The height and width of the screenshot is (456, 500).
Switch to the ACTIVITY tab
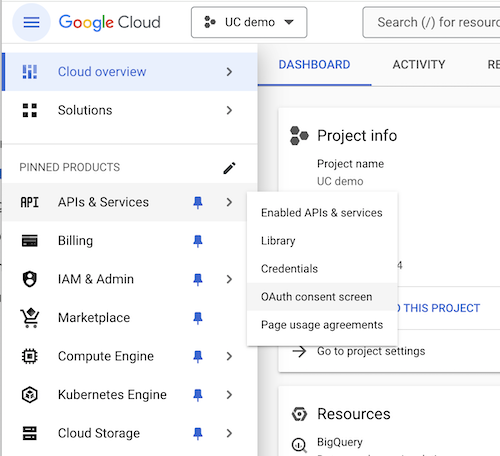coord(419,65)
